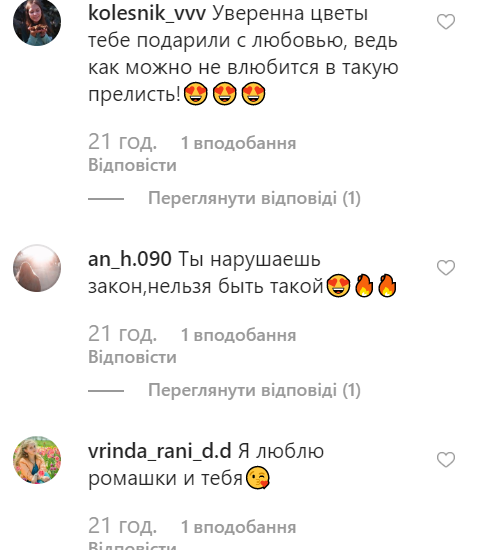Open kolesnik_vvv profile picture
The width and height of the screenshot is (482, 553).
[37, 22]
